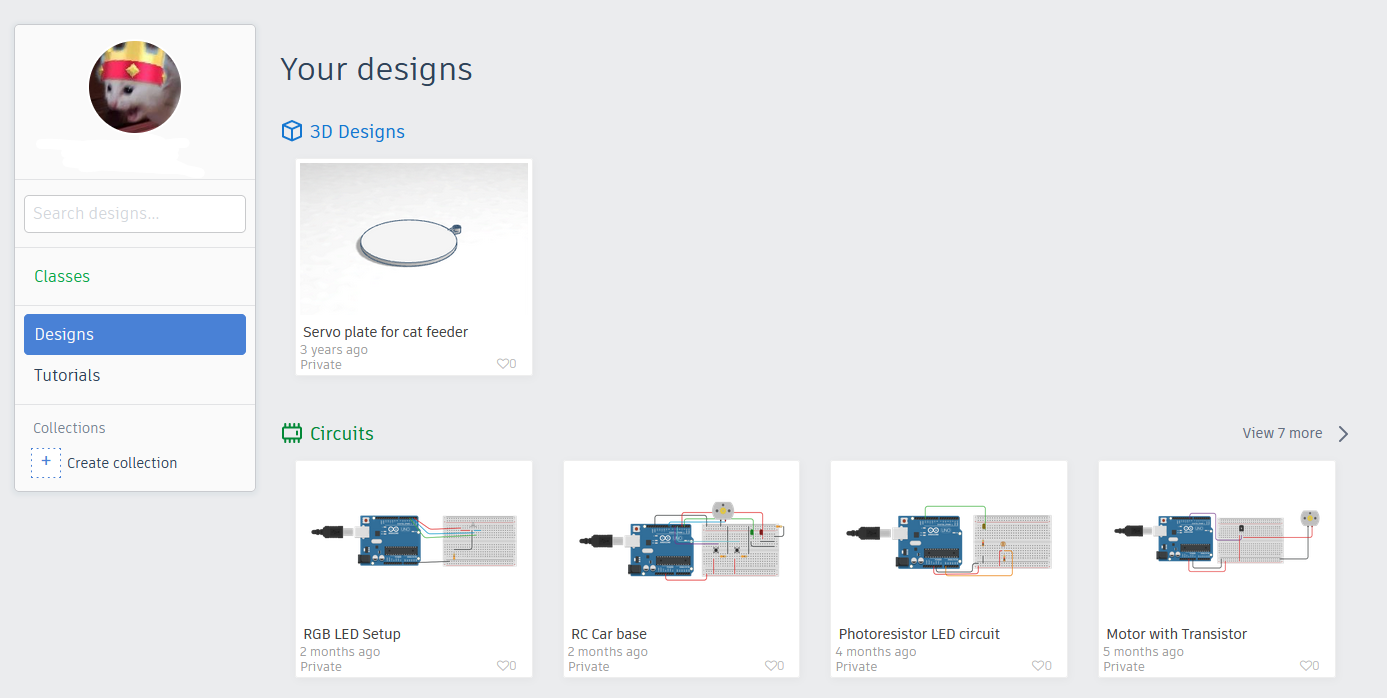
Task: Open the Circuits heading link
Action: click(x=342, y=433)
